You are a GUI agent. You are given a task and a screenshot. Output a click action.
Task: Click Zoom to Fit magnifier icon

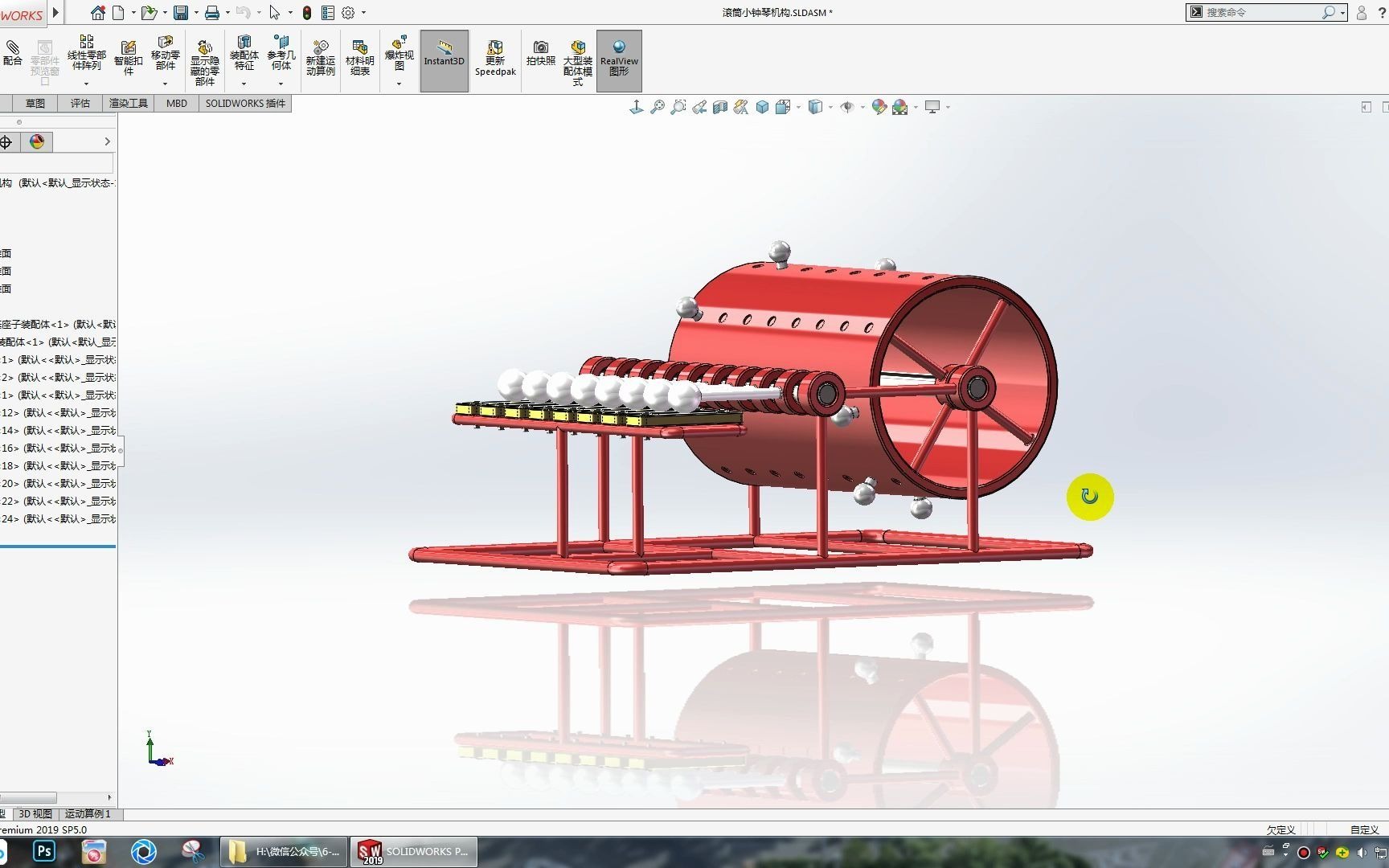tap(658, 107)
